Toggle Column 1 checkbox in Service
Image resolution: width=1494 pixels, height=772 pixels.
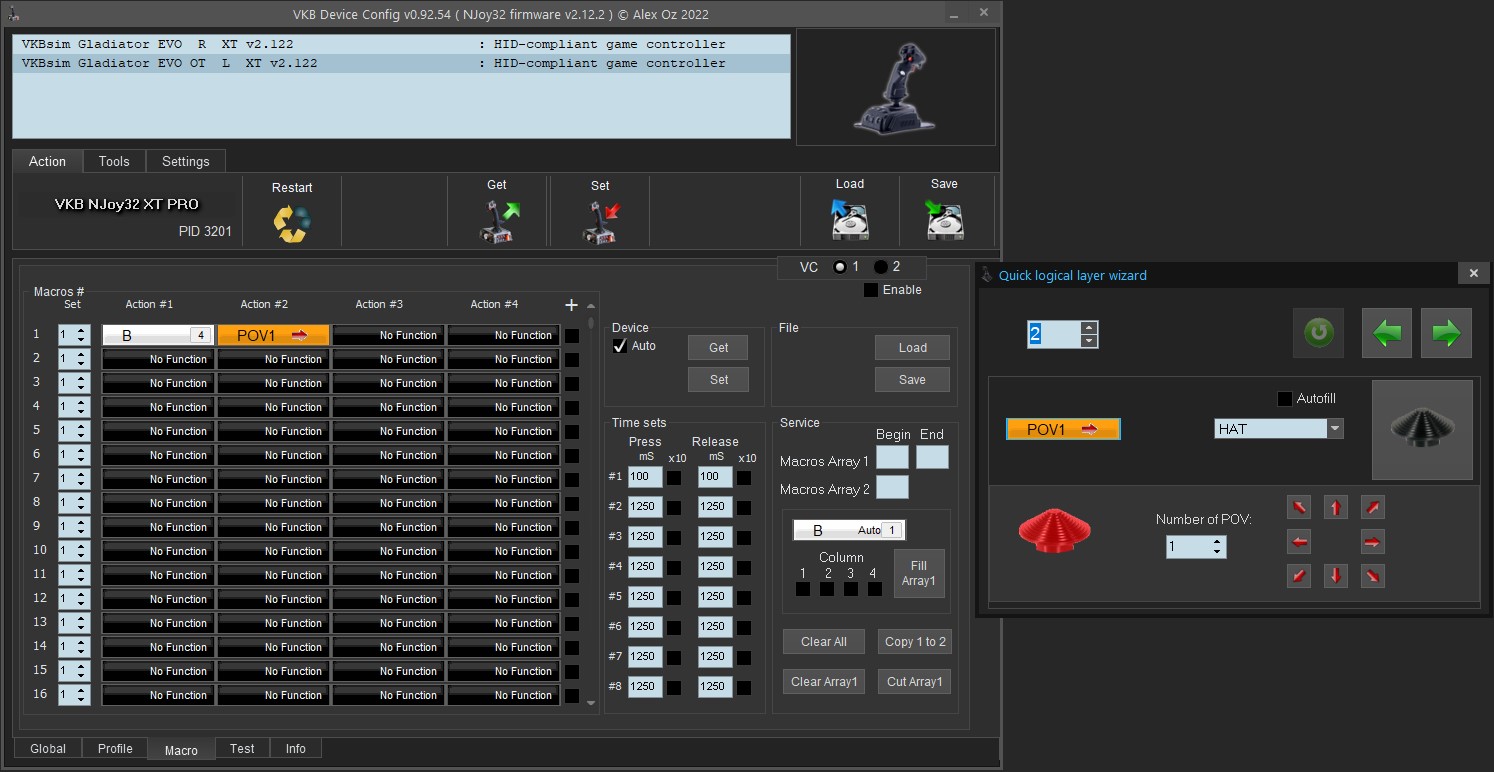(803, 589)
